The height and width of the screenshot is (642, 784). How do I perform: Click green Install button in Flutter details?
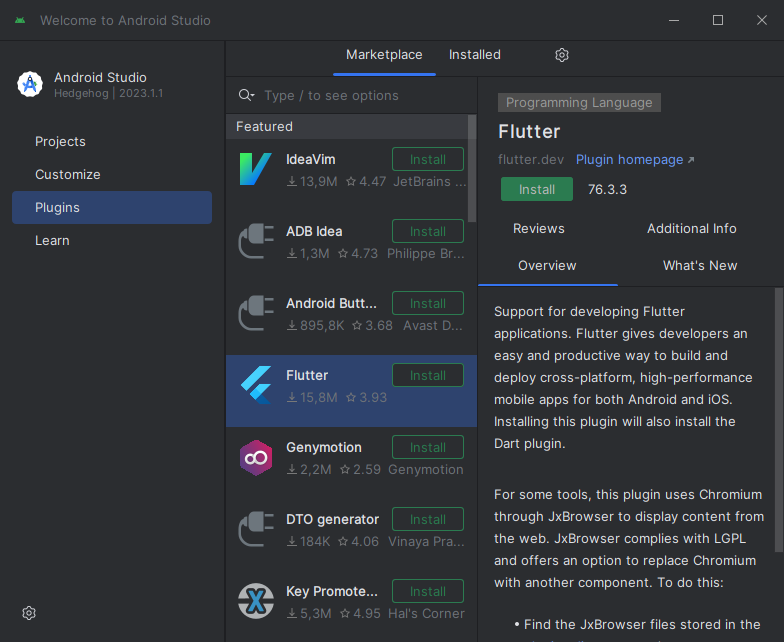point(536,190)
